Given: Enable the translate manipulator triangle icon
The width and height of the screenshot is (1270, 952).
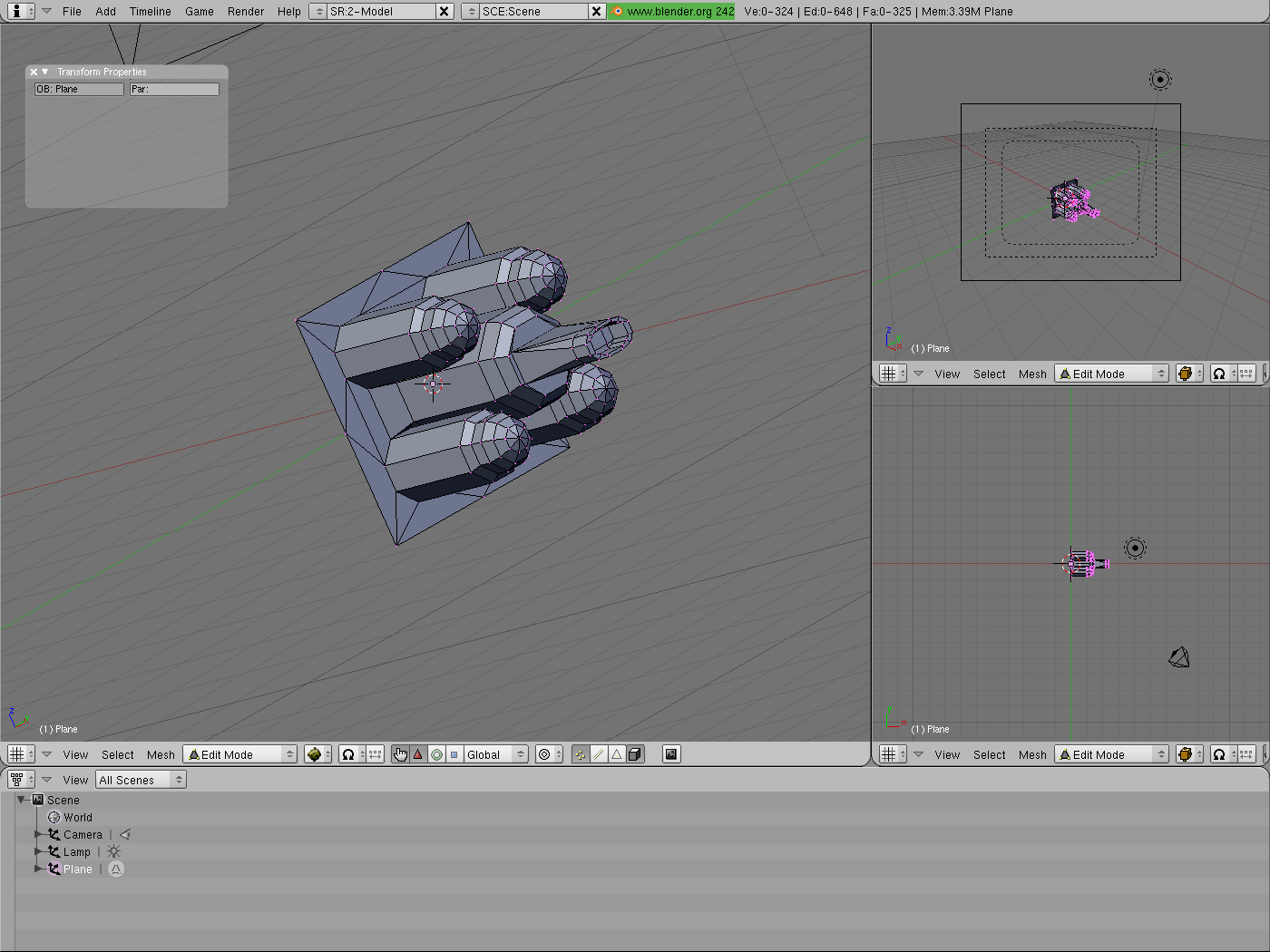Looking at the screenshot, I should click(x=418, y=754).
